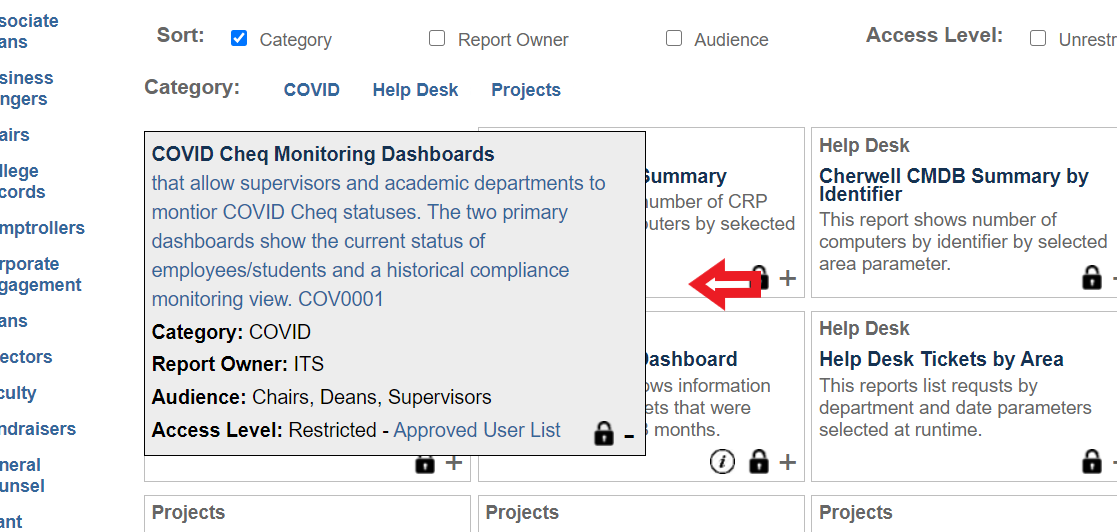Click lock icon beside the info icon
Screen dimensions: 1117x532
click(759, 461)
